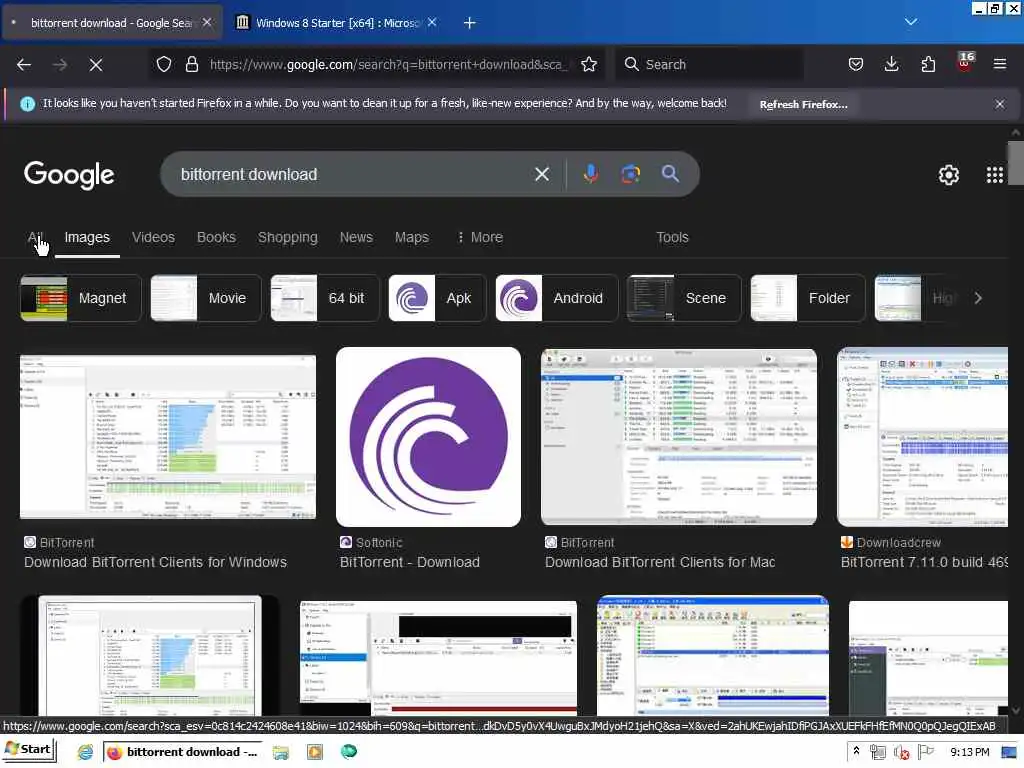Click the Refresh Firefox button

pyautogui.click(x=803, y=104)
